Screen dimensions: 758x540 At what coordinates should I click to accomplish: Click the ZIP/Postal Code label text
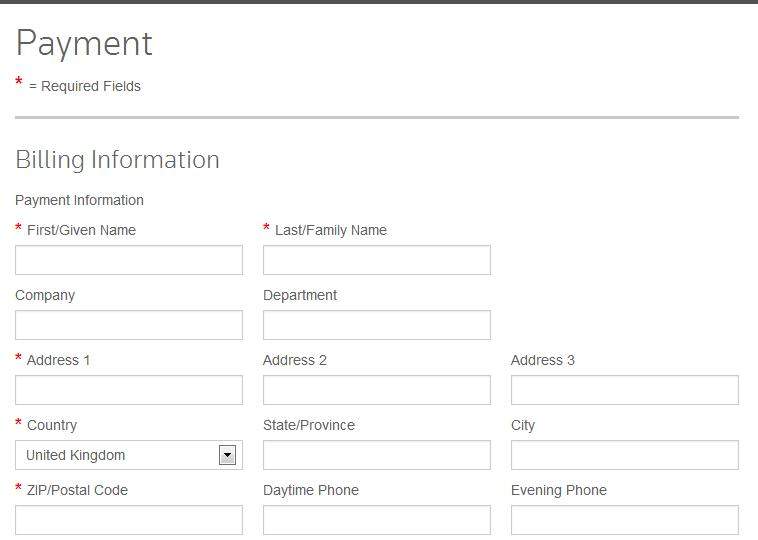pos(77,490)
